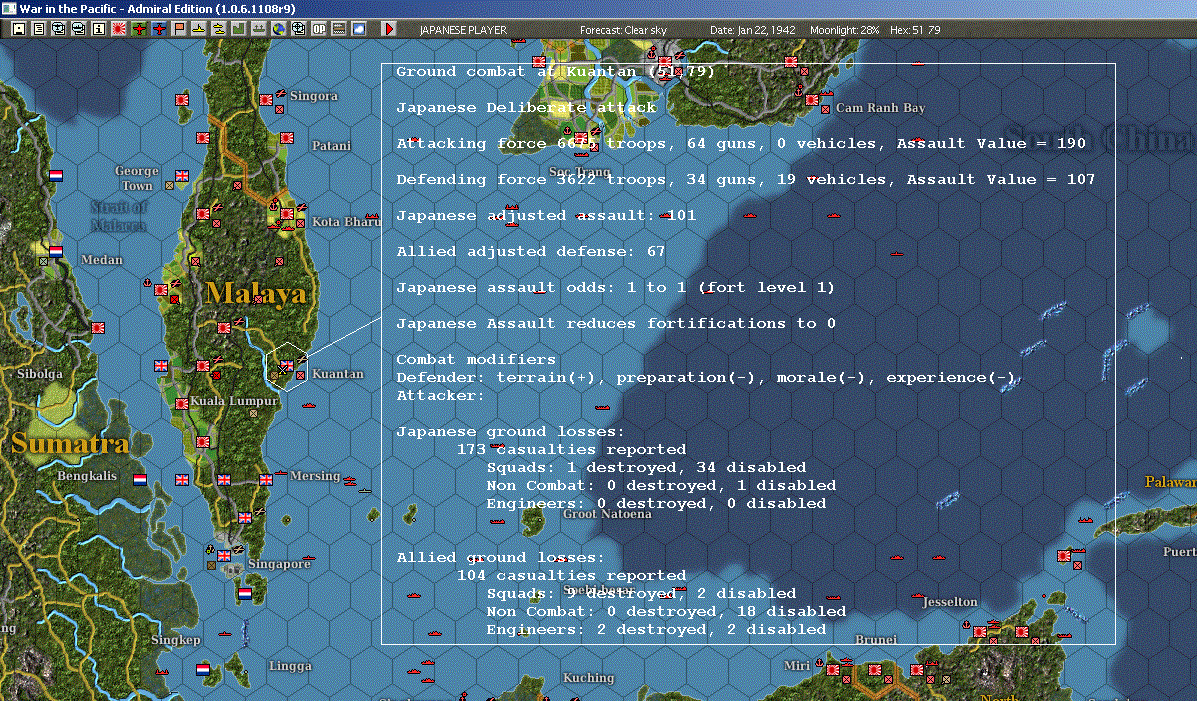Click the Kota Bharu base label
Screen dimensions: 1197x701
pos(346,221)
